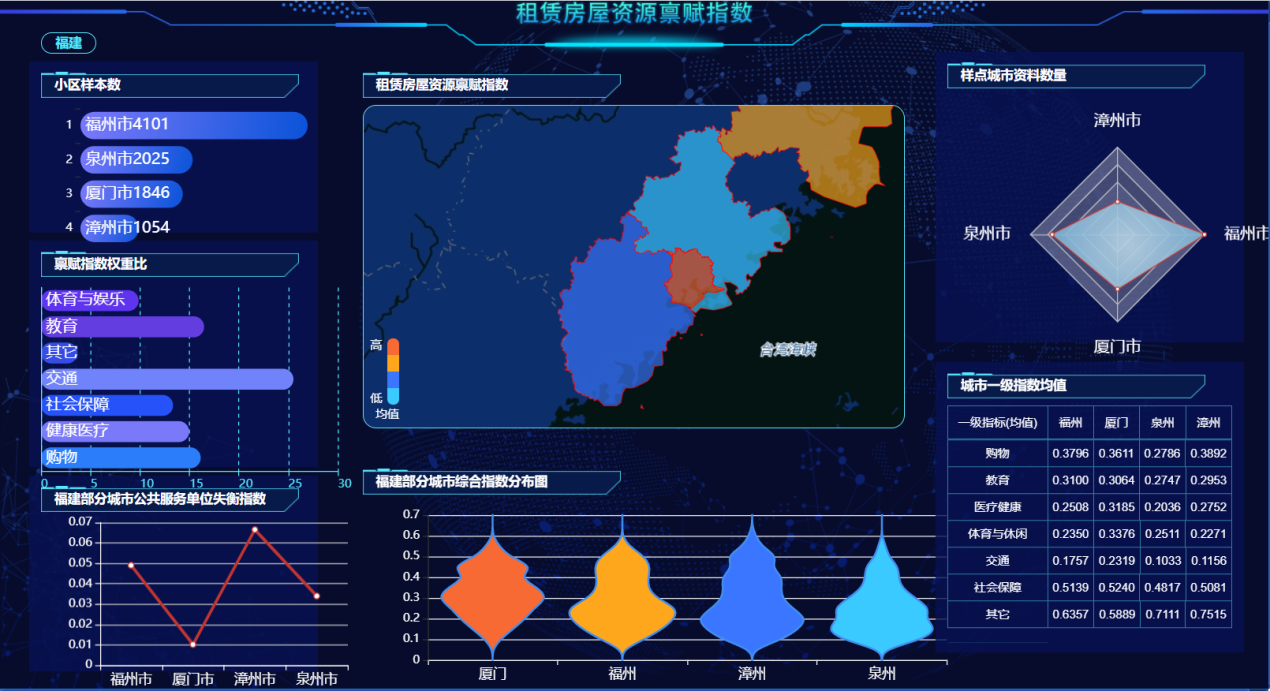This screenshot has width=1270, height=691.
Task: Click the 厦门市 lowest point on line chart
Action: (193, 644)
